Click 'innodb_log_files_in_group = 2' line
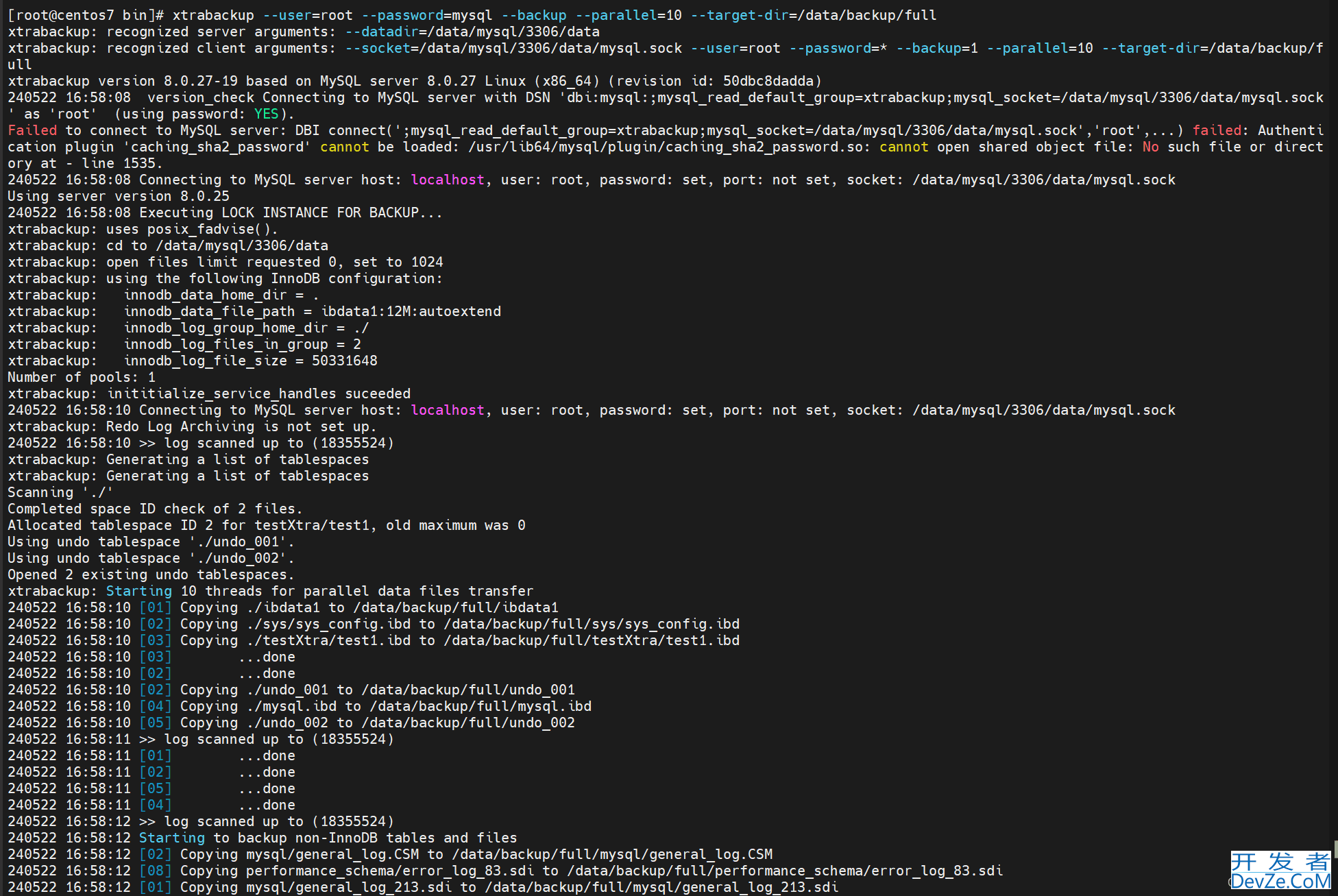The height and width of the screenshot is (896, 1338). [184, 344]
